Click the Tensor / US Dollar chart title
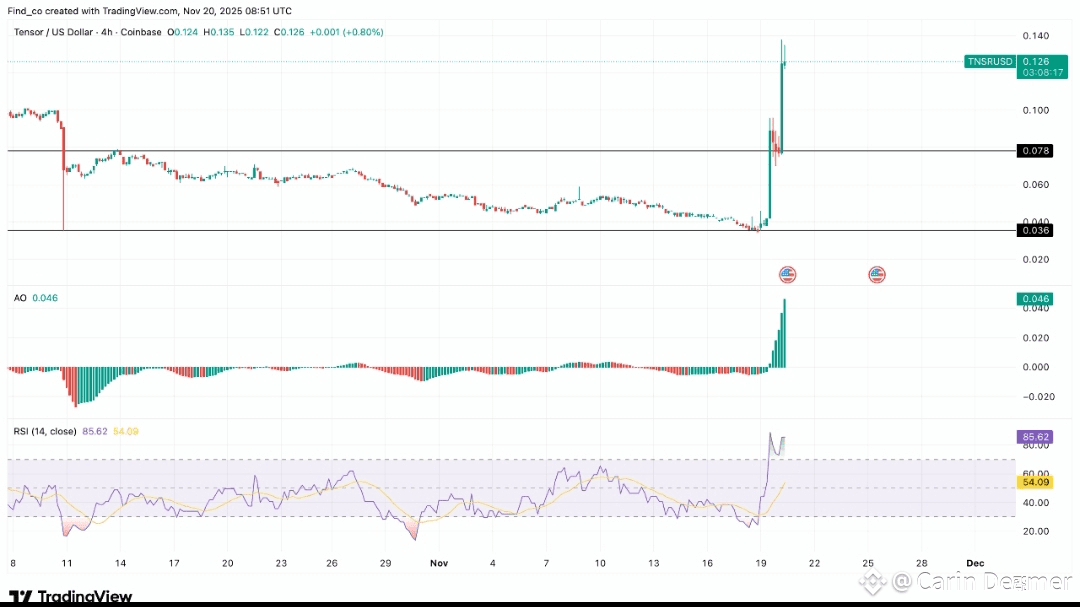 pos(87,32)
